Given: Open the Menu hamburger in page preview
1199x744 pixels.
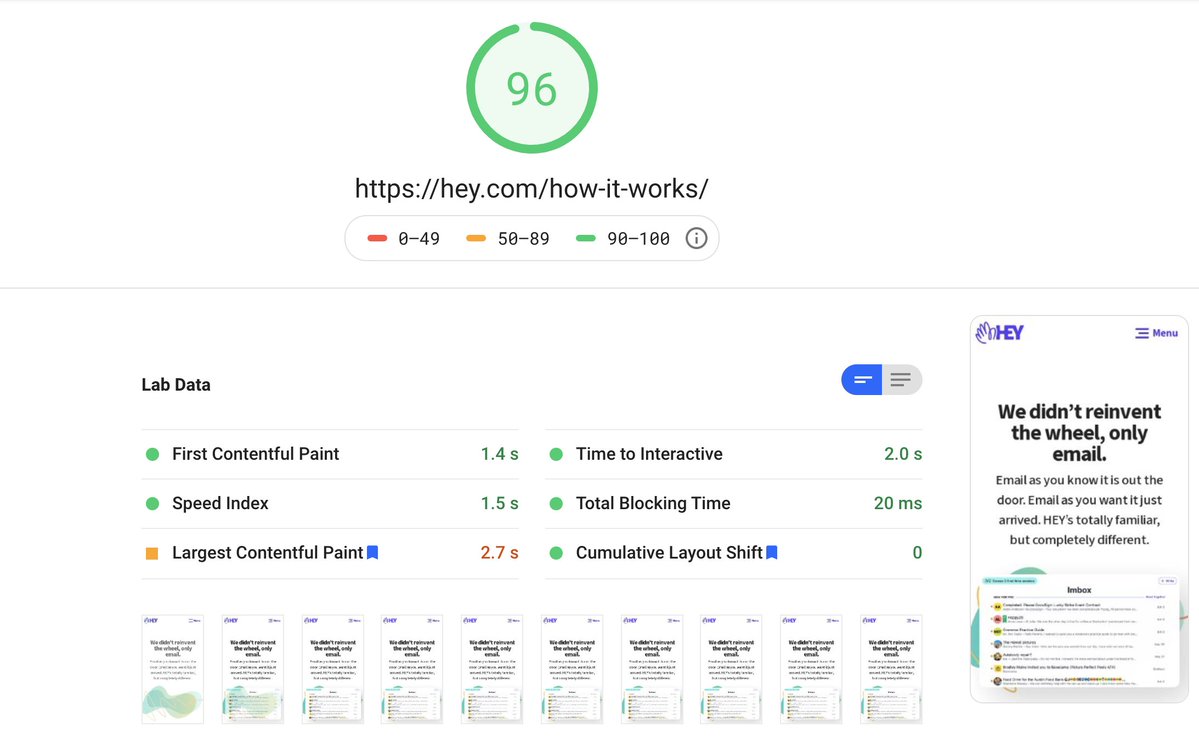Looking at the screenshot, I should pyautogui.click(x=1156, y=333).
